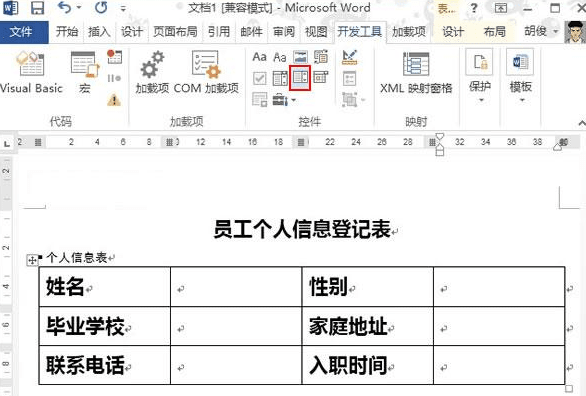Switch to the 审阅 tab
586x396 pixels.
click(284, 31)
